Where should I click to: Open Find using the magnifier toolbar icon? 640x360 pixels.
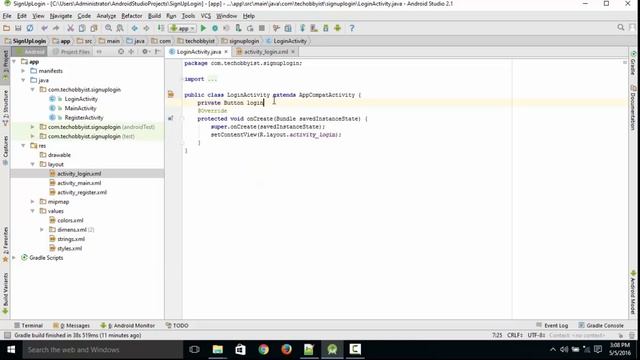pyautogui.click(x=108, y=28)
